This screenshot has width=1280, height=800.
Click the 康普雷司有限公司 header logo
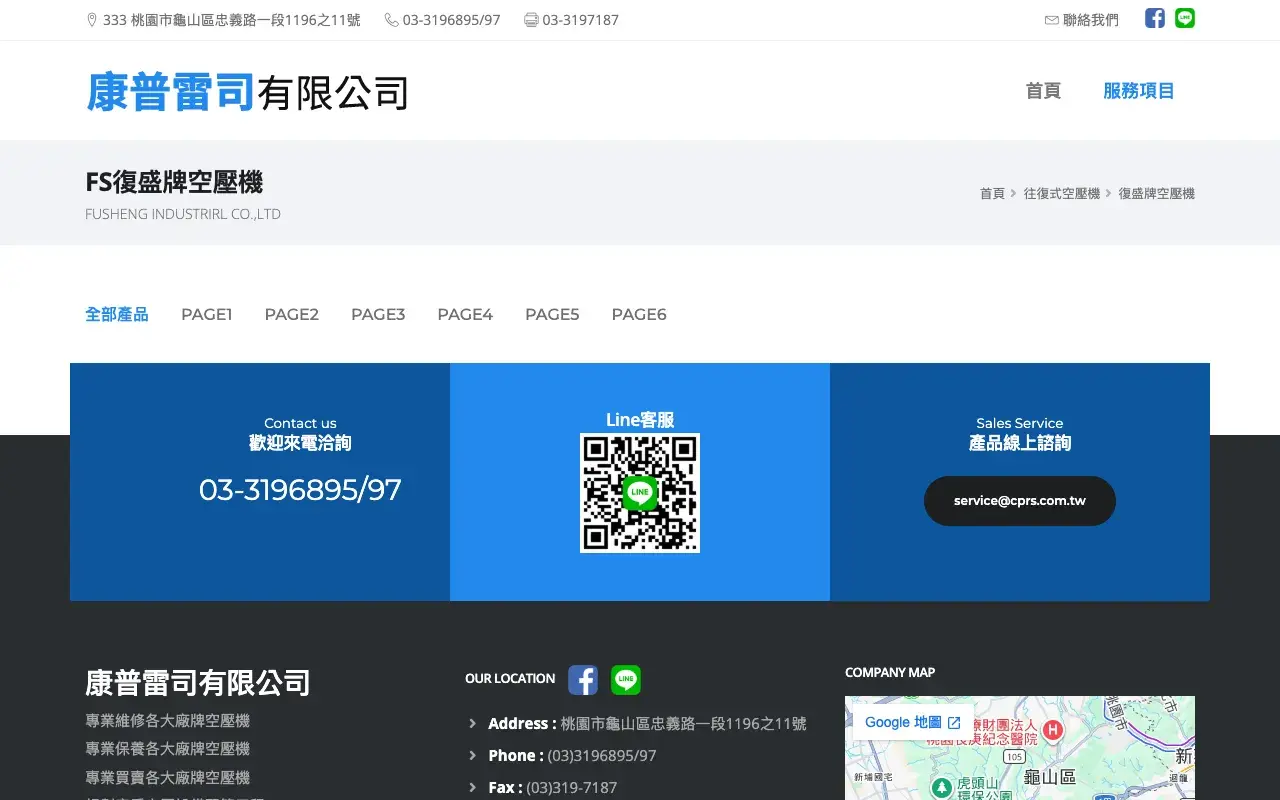[x=247, y=92]
